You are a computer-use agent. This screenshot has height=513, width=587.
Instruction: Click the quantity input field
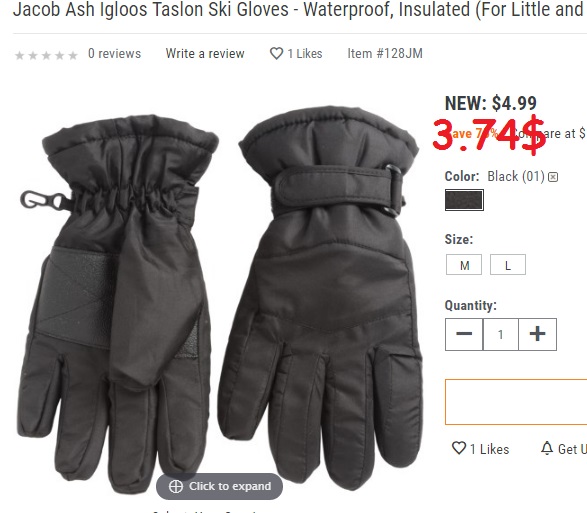(501, 334)
